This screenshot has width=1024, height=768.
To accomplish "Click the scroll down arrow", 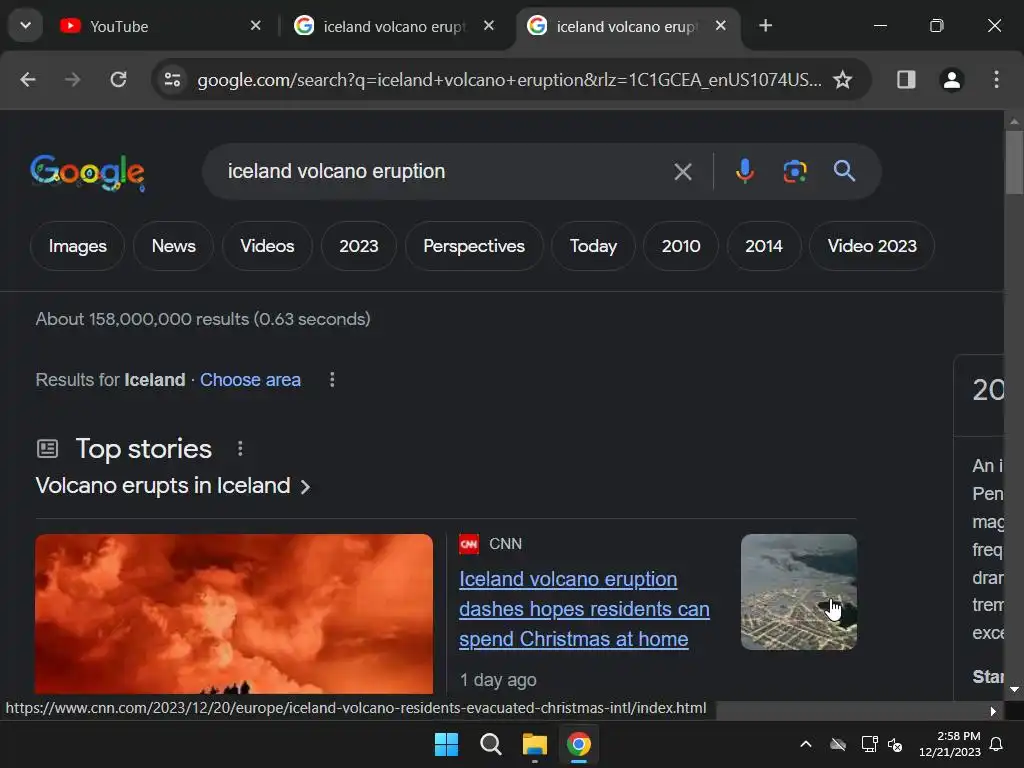I will coord(1014,689).
